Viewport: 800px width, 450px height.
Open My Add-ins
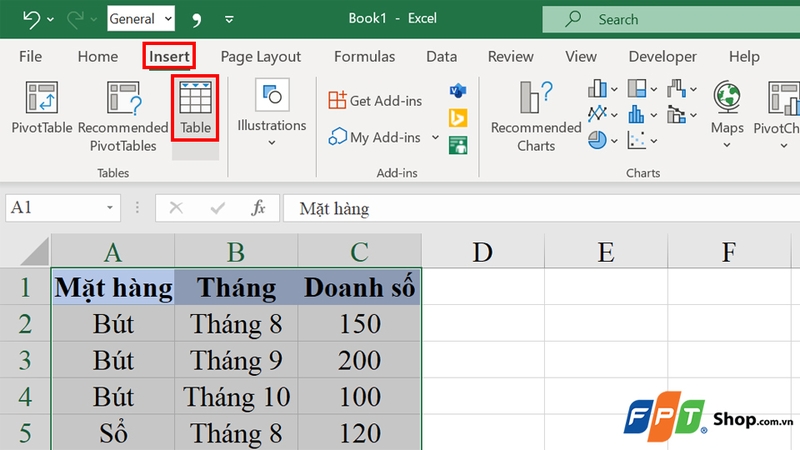click(375, 137)
